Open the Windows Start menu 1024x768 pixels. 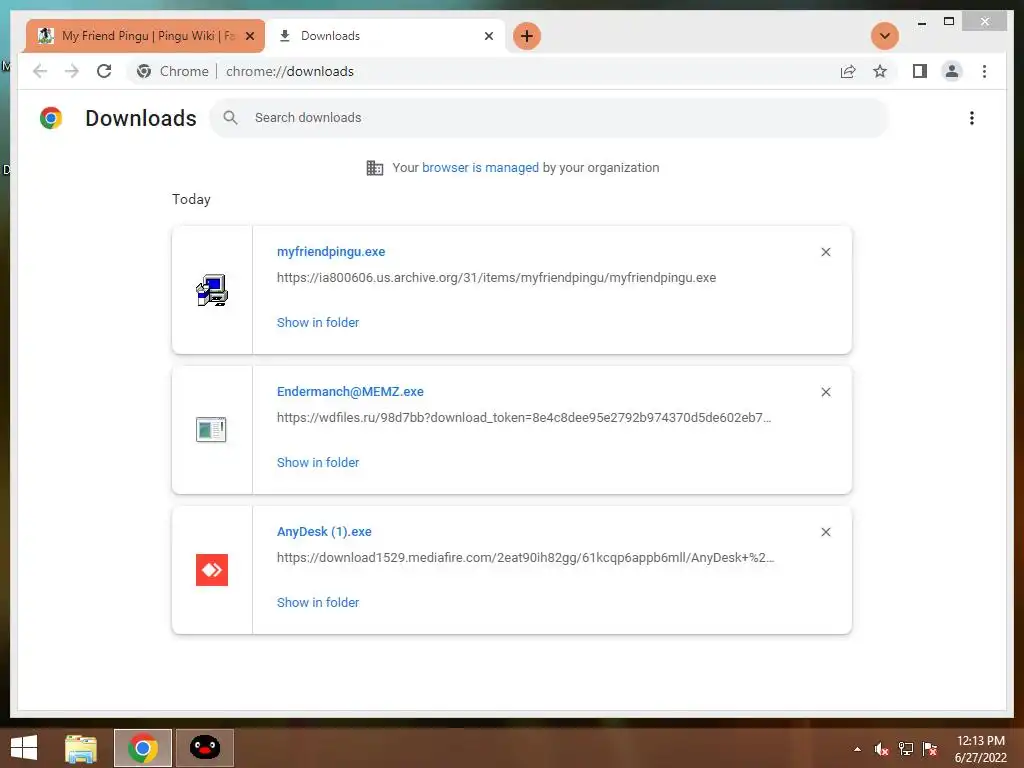click(x=24, y=748)
